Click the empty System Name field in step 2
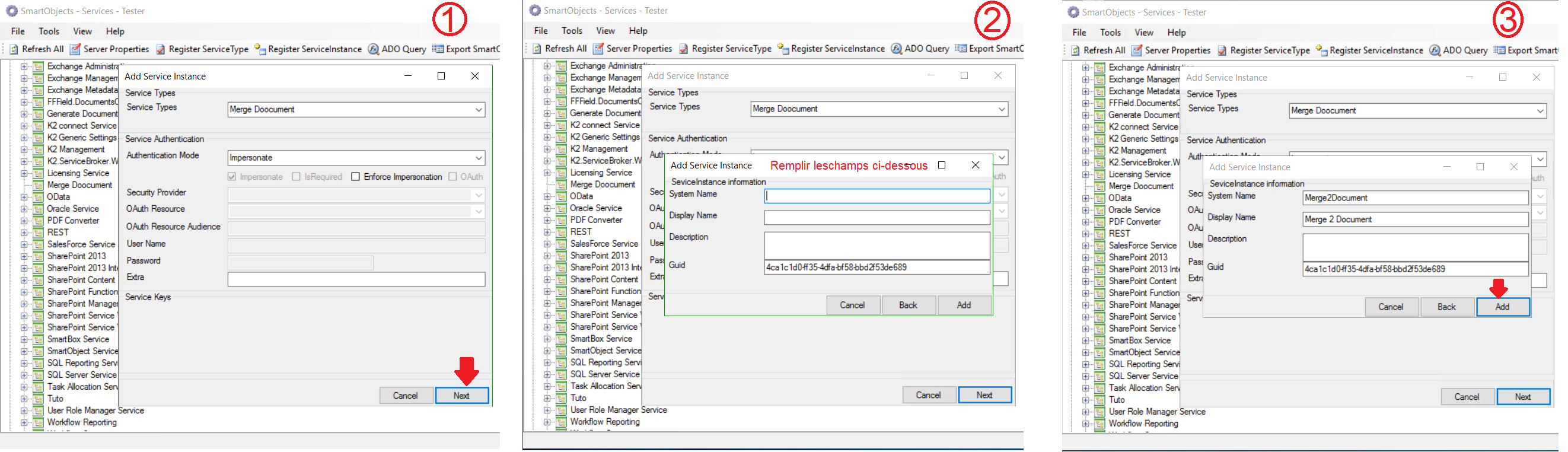The height and width of the screenshot is (452, 1568). tap(877, 196)
